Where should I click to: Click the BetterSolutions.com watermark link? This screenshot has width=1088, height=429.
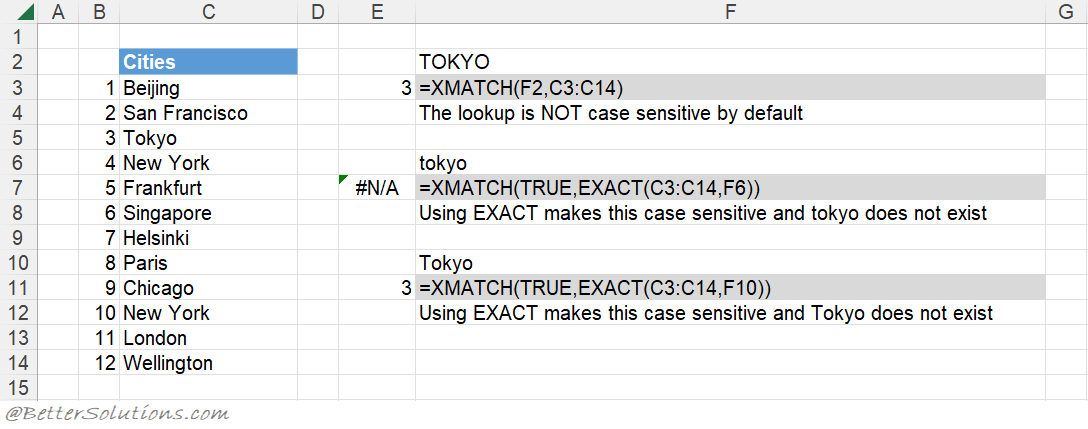(116, 413)
